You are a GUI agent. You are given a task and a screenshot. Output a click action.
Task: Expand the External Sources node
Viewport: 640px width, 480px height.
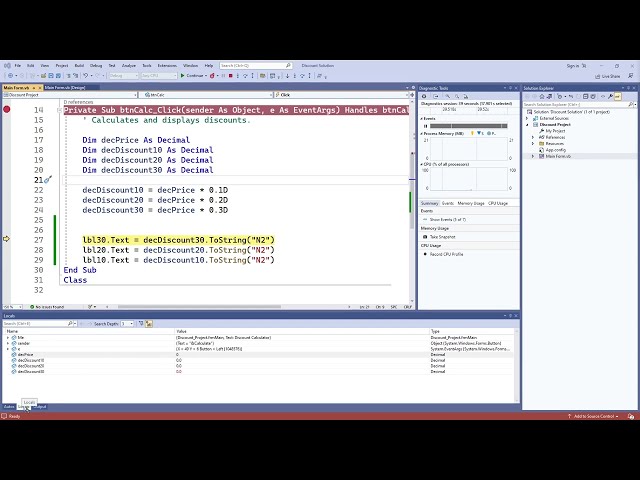527,118
